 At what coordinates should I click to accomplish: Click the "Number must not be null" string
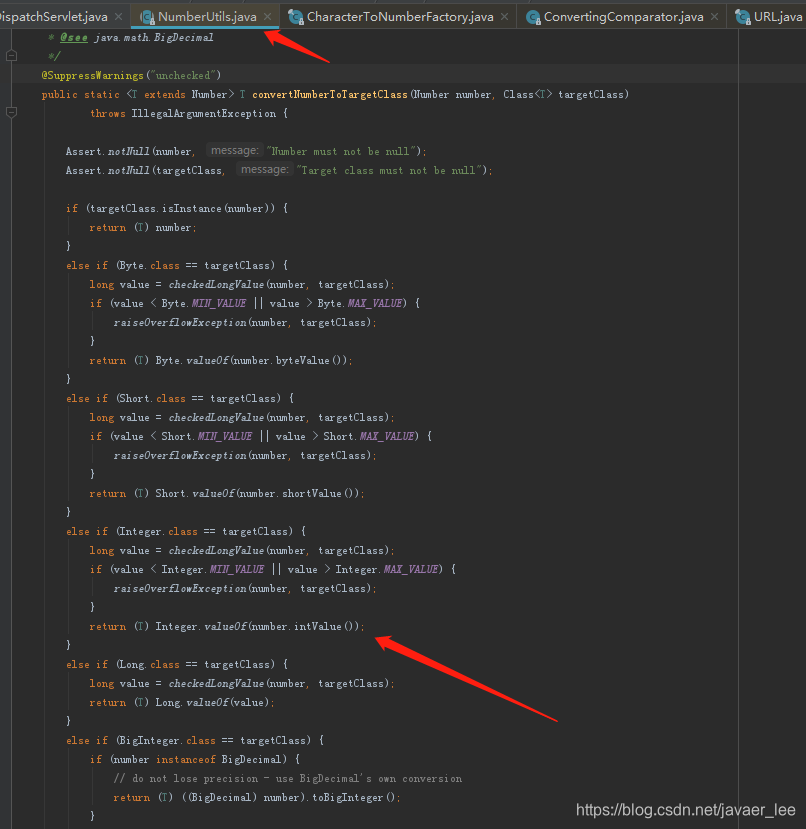tap(341, 151)
